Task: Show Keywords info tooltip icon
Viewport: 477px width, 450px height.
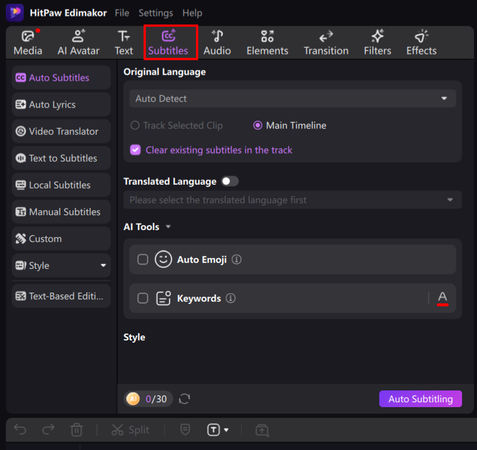Action: point(231,298)
